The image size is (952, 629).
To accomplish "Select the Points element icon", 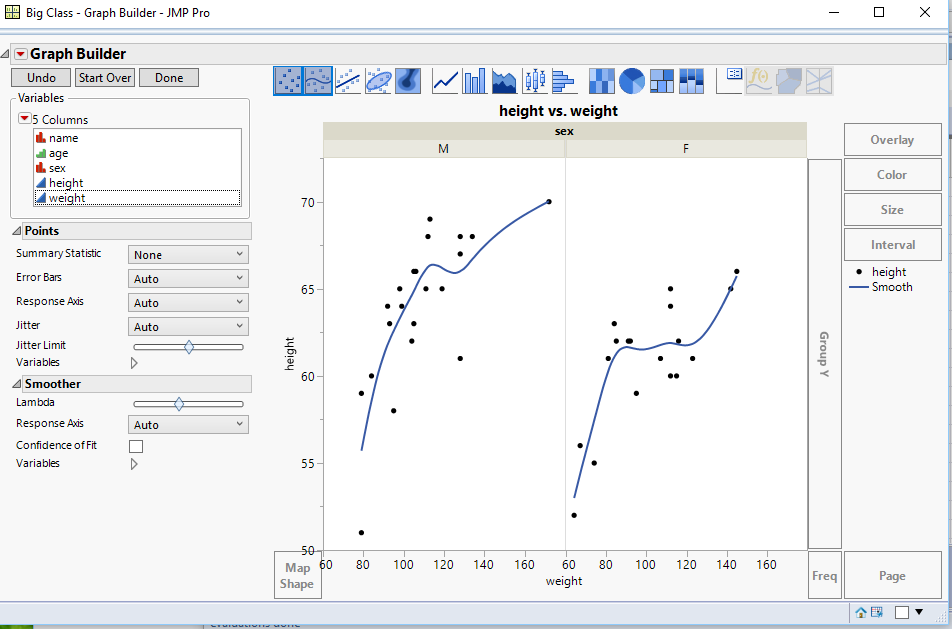I will click(x=288, y=81).
